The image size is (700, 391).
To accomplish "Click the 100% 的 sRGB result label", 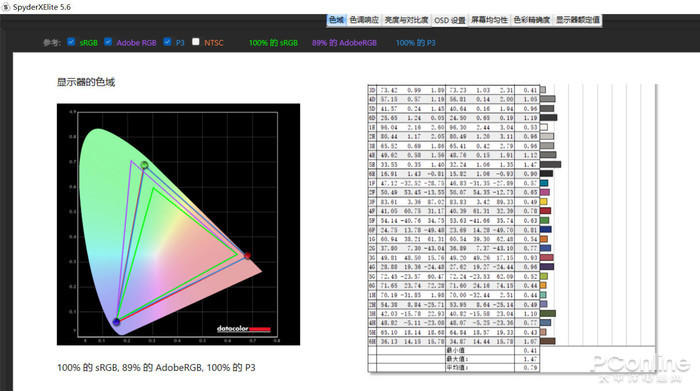I will (x=273, y=43).
